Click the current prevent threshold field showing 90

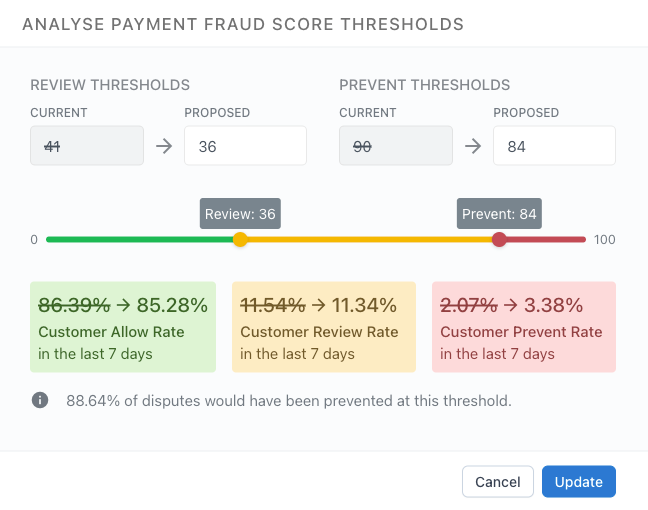(x=396, y=146)
